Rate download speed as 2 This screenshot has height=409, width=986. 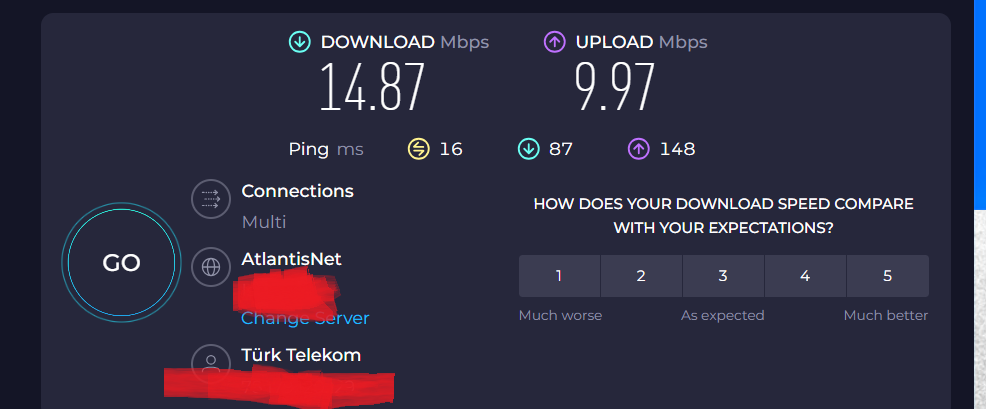click(641, 276)
